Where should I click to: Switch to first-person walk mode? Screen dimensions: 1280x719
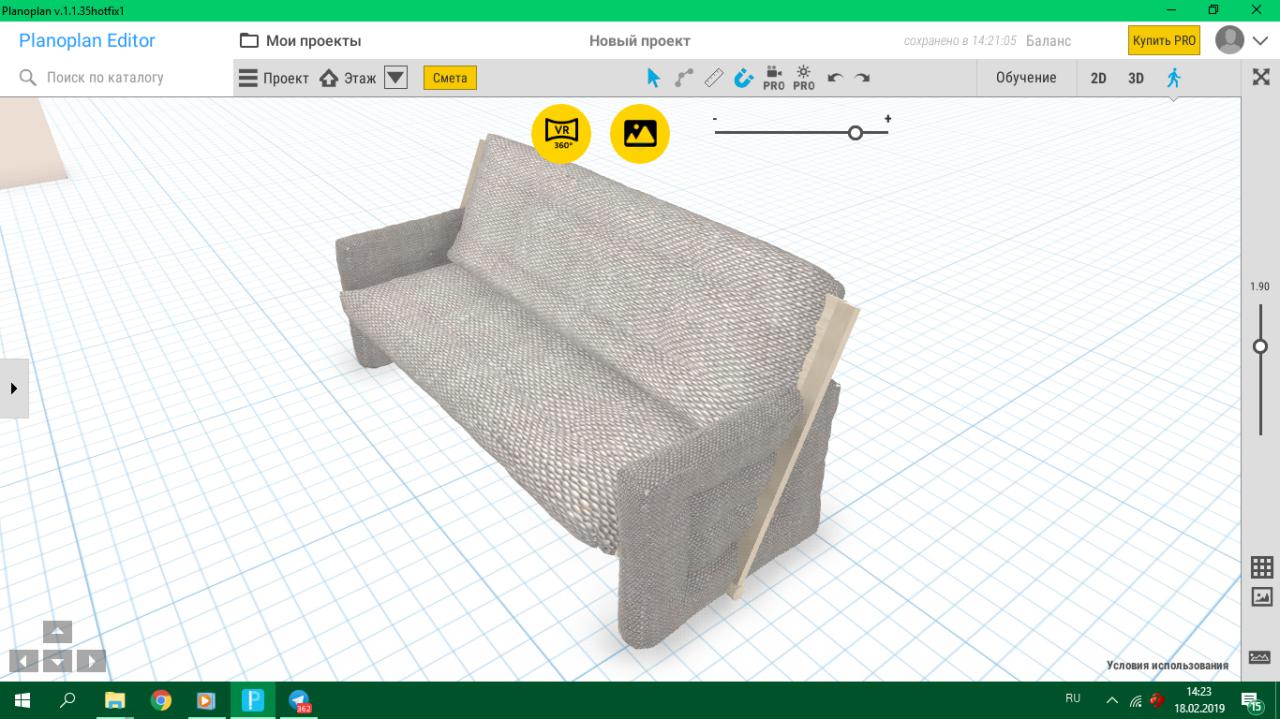pos(1174,78)
